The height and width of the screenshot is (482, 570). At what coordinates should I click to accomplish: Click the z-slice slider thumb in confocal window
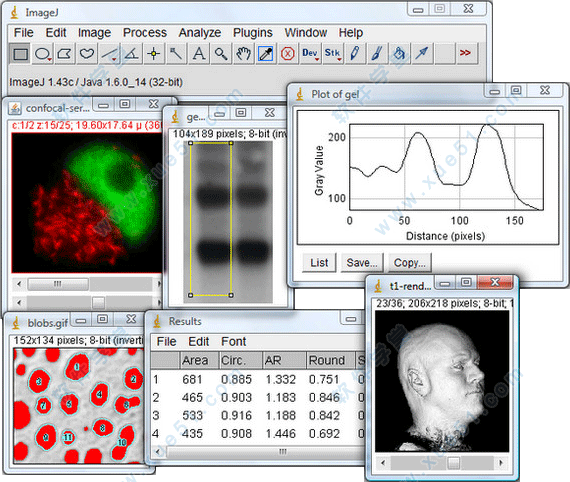point(99,302)
